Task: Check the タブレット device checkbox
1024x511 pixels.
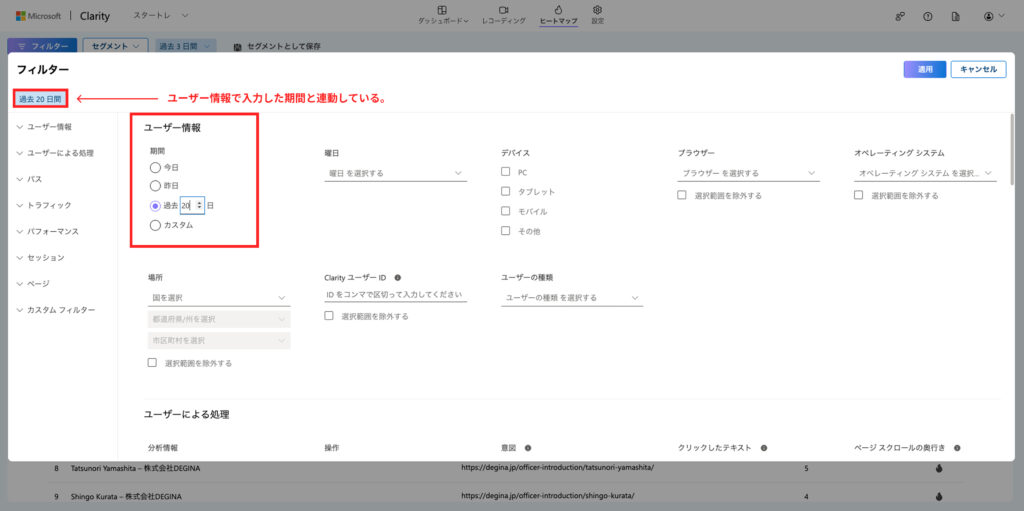Action: pos(506,191)
